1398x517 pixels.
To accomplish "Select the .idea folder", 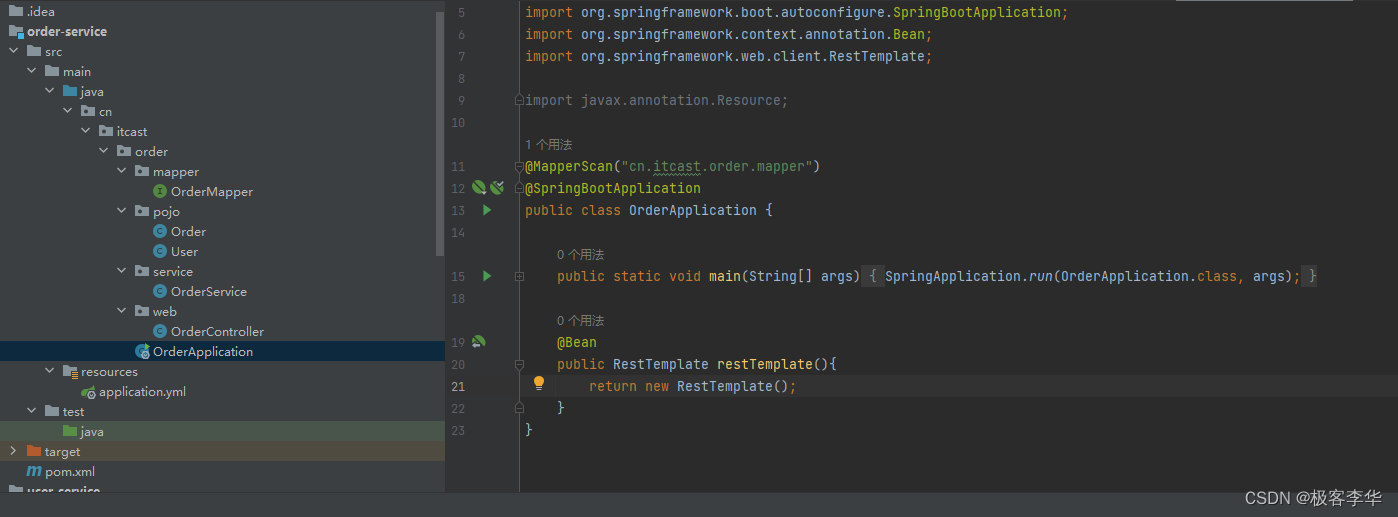I will click(41, 11).
